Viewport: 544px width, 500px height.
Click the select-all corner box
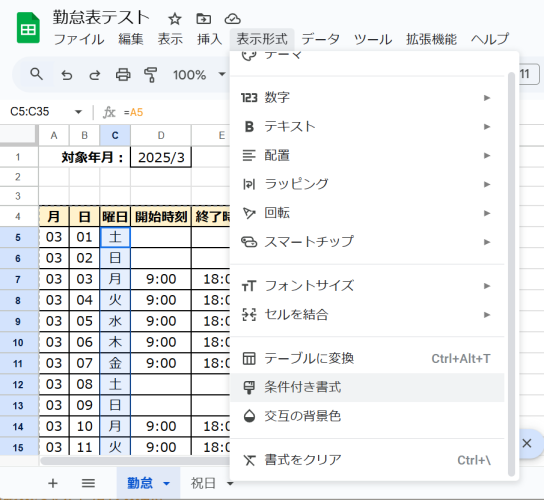coord(18,135)
